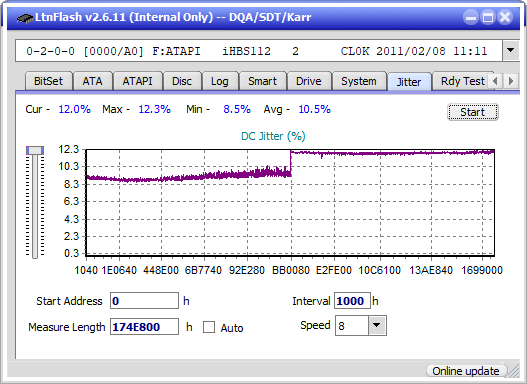Focus the Start Address input field

click(145, 301)
